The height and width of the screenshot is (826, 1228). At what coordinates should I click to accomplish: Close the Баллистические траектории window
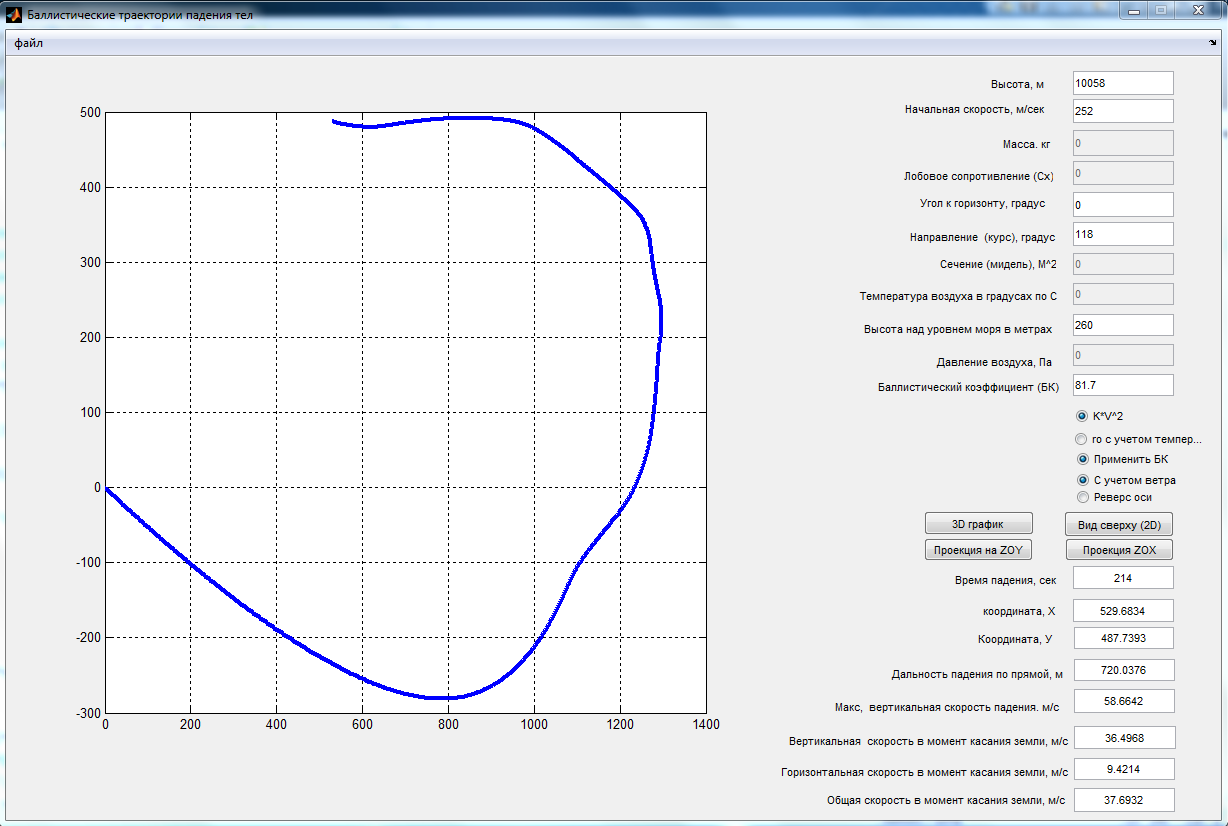[x=1196, y=10]
